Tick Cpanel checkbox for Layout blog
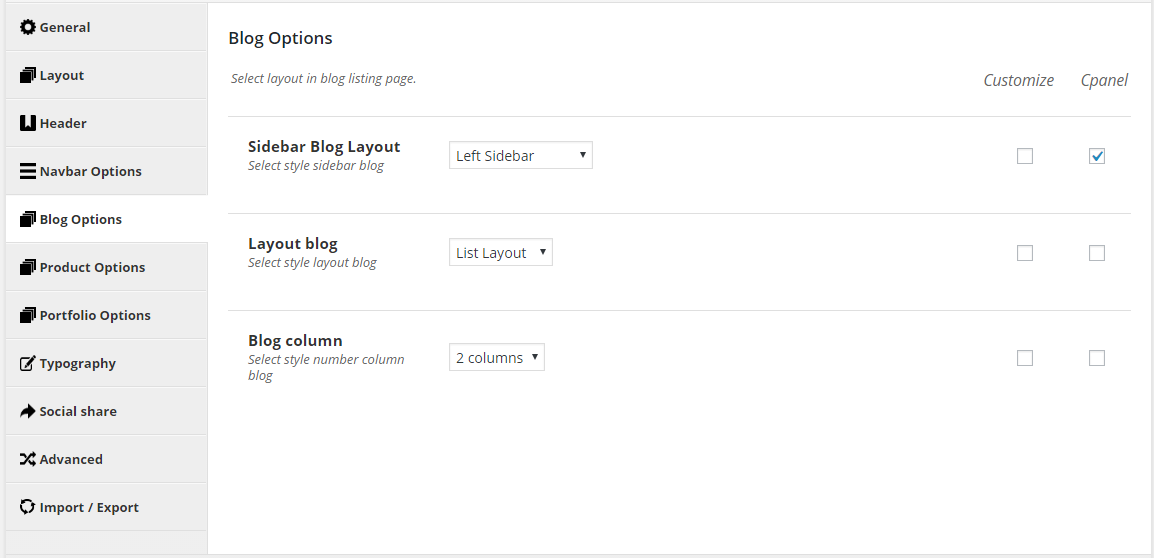1154x558 pixels. (1097, 253)
